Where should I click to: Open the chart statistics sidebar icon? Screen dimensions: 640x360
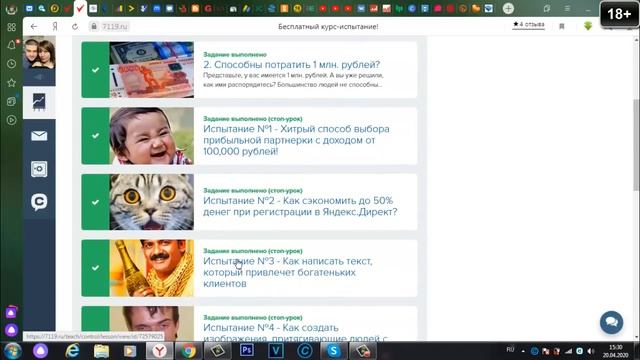pos(39,102)
